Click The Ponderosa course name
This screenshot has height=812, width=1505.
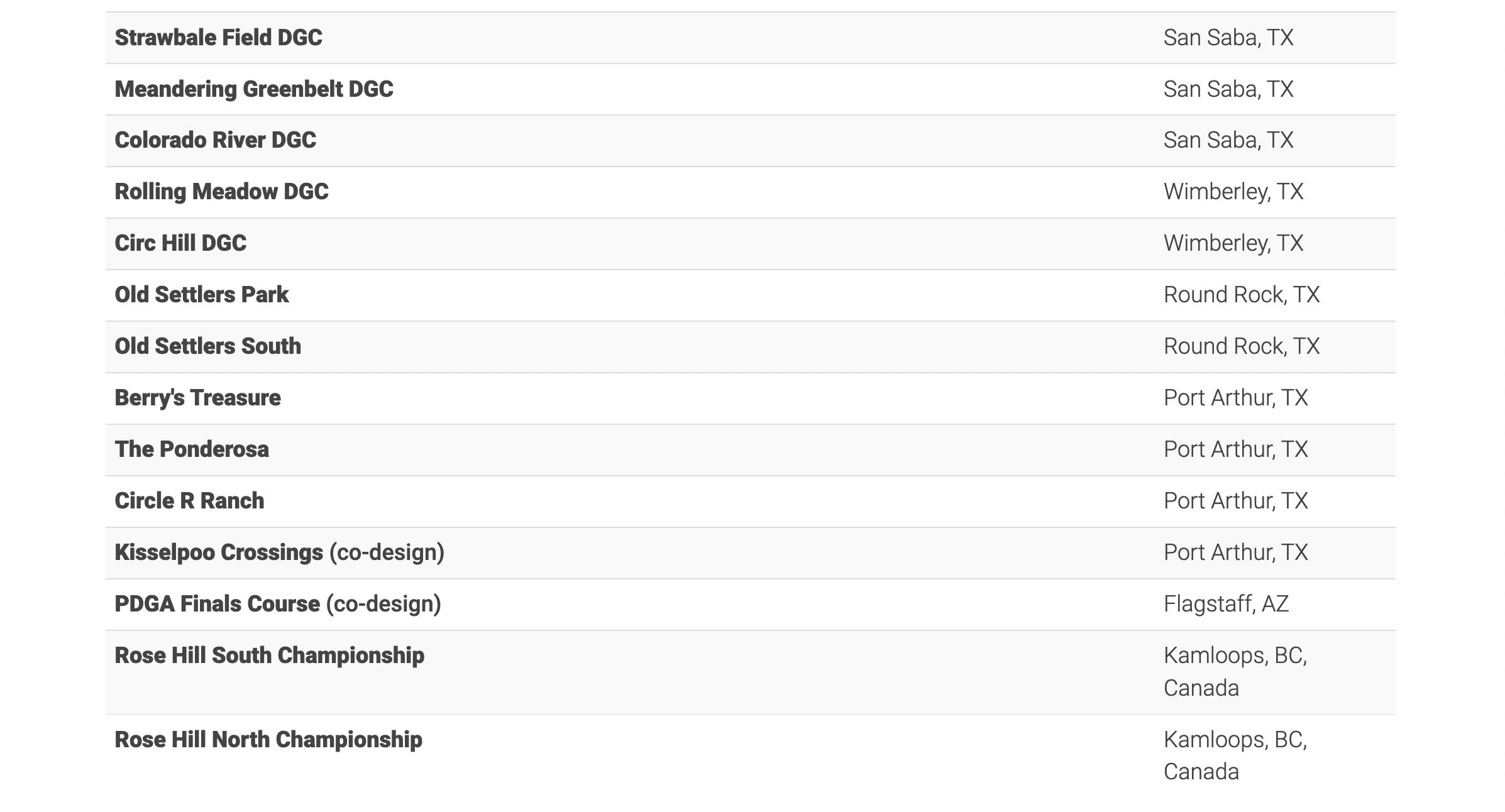tap(192, 449)
